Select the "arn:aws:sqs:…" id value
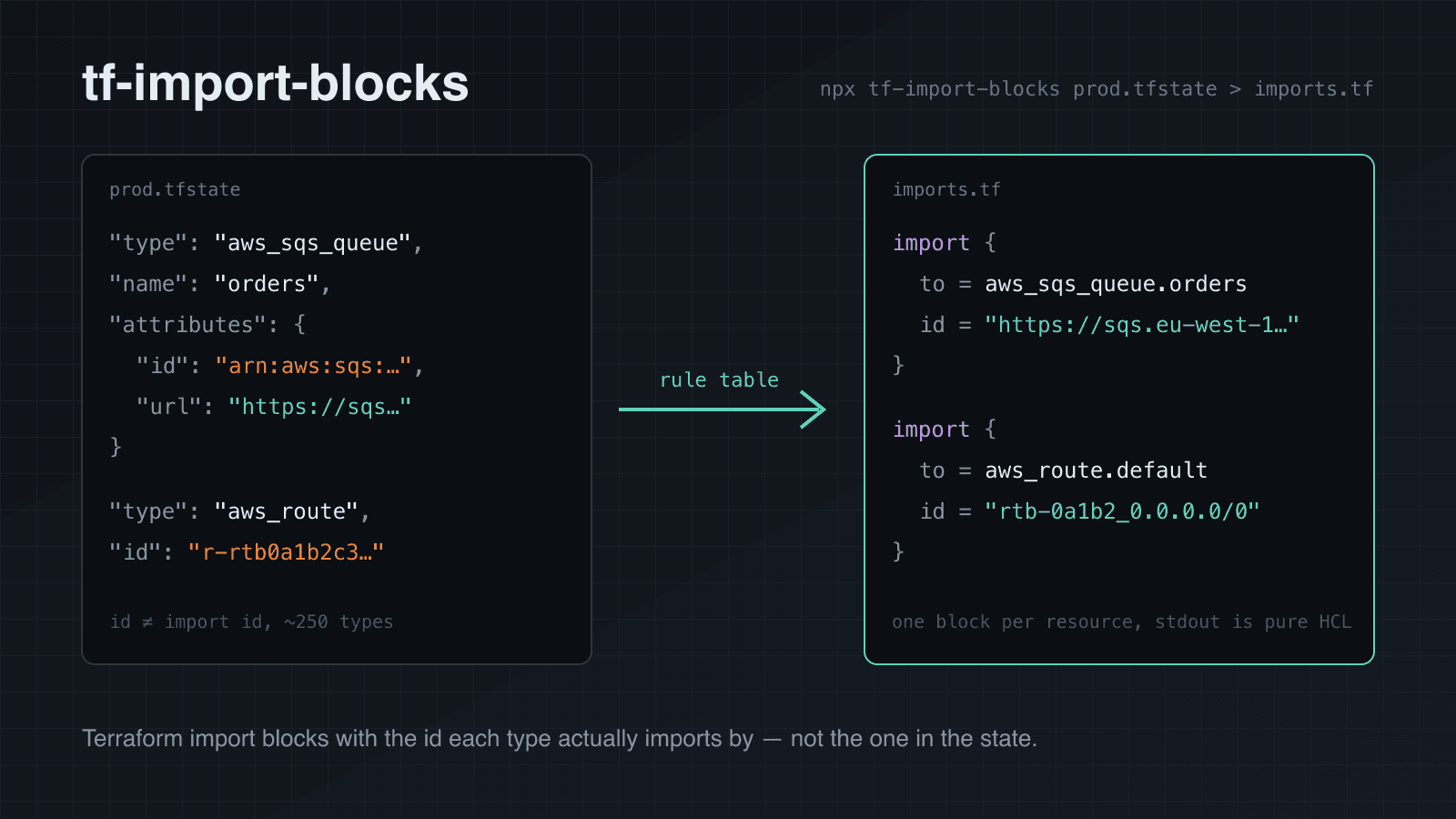 pyautogui.click(x=313, y=366)
